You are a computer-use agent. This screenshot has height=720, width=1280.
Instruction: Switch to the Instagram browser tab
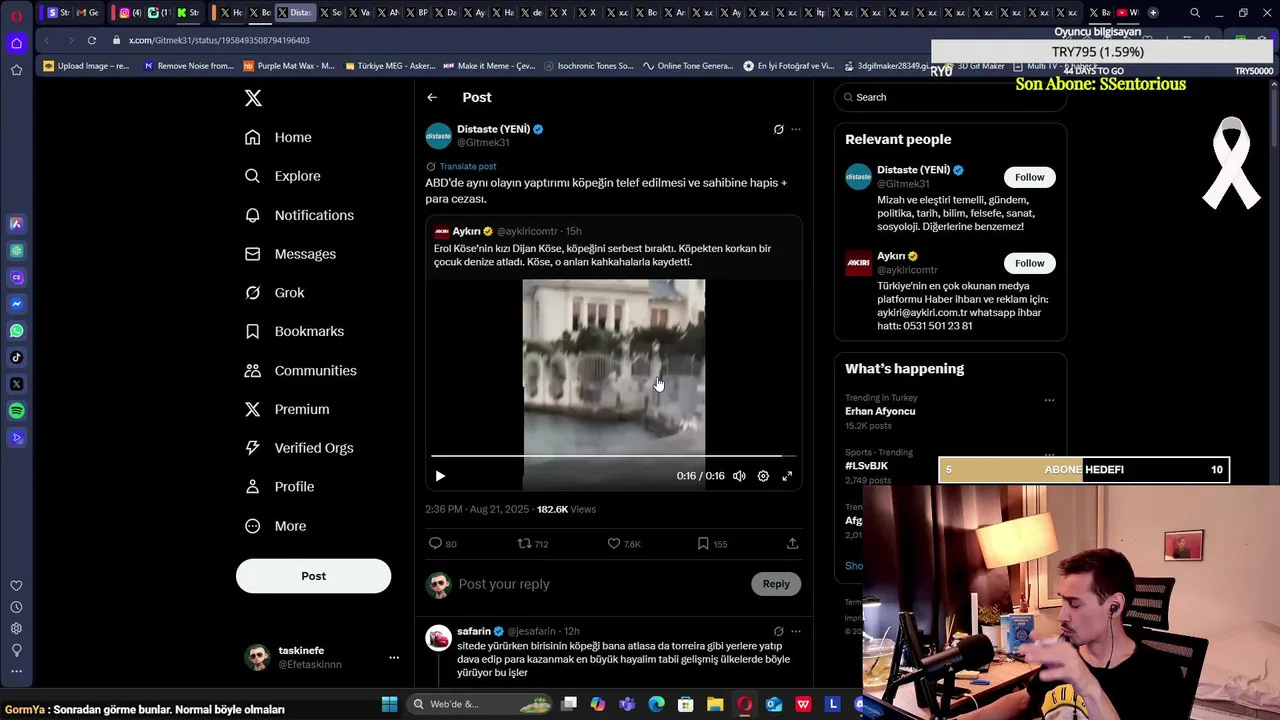pos(129,12)
